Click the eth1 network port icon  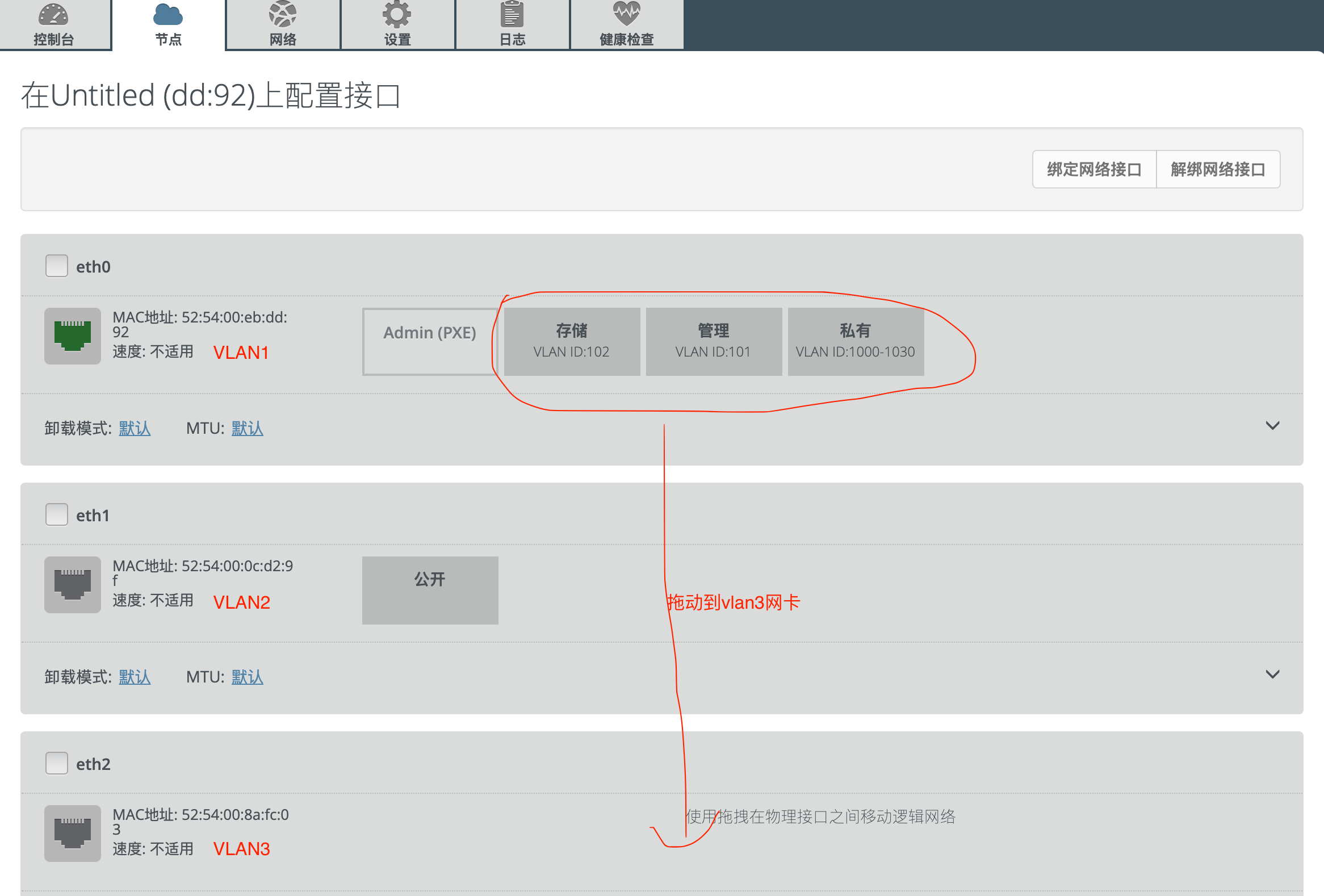(x=73, y=585)
